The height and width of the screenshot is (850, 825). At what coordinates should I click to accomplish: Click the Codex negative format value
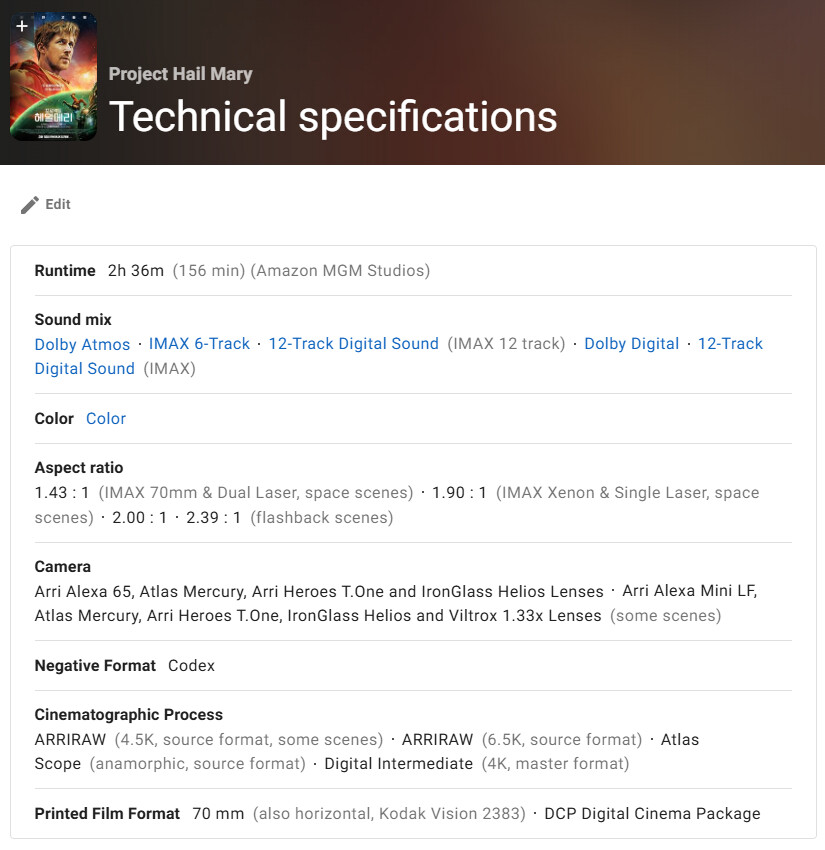pos(191,666)
